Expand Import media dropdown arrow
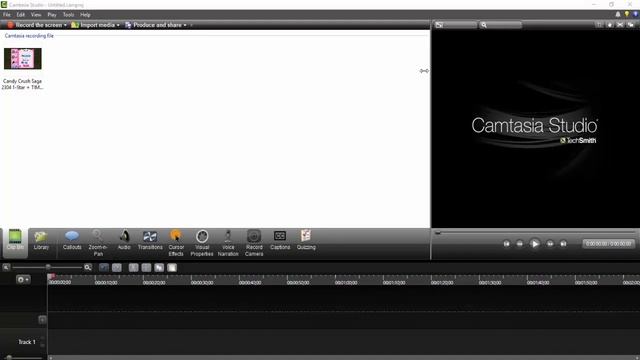Screen dimensions: 640x360 [x=118, y=25]
